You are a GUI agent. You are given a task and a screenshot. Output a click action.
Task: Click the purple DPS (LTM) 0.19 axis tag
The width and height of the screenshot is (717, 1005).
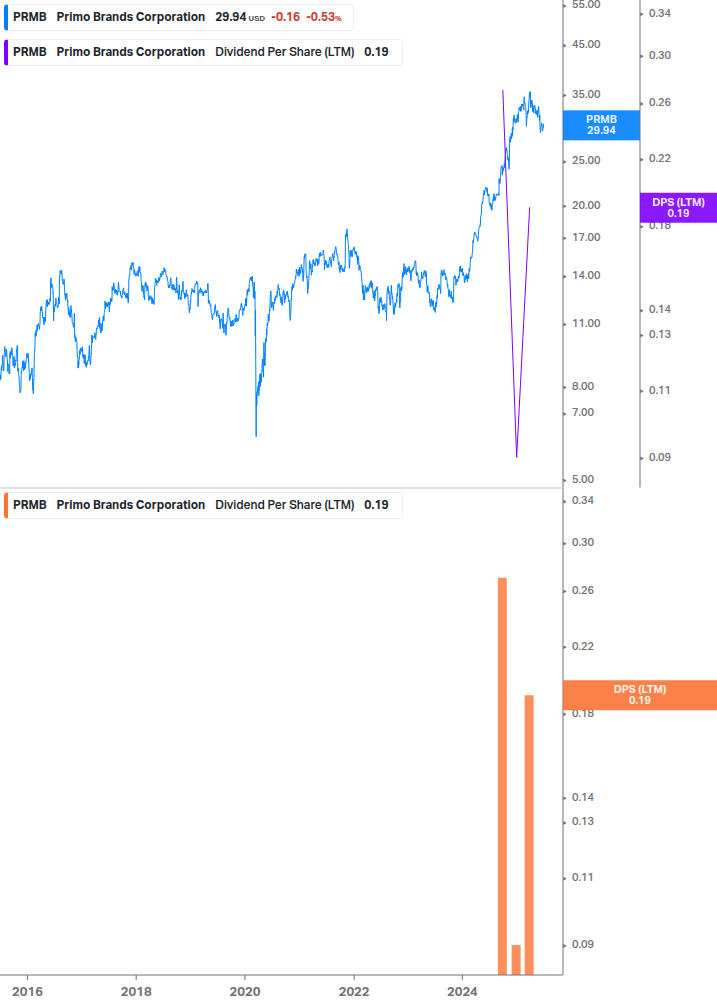(x=678, y=208)
